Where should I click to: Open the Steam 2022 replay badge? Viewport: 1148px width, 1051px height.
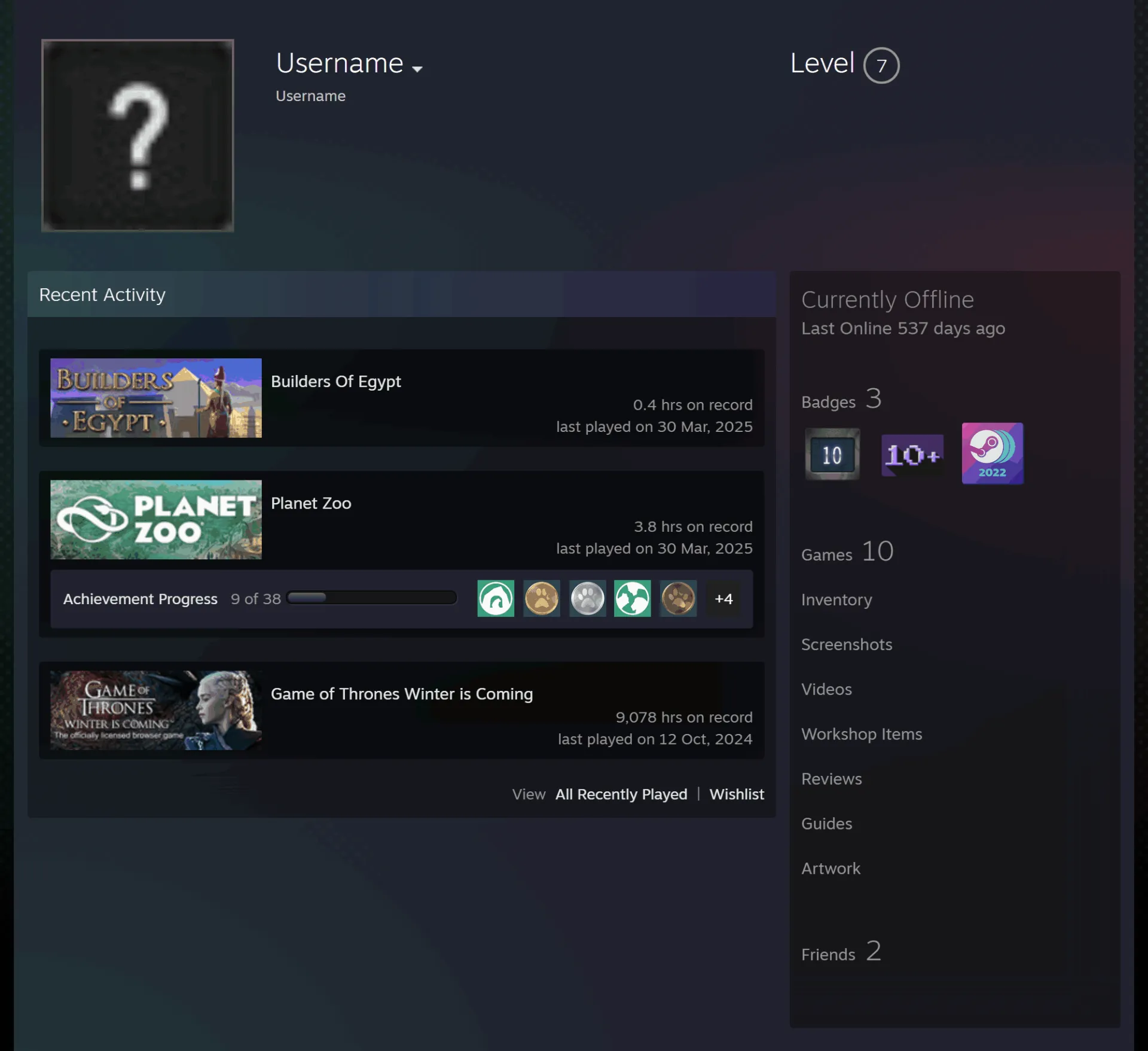click(x=993, y=453)
